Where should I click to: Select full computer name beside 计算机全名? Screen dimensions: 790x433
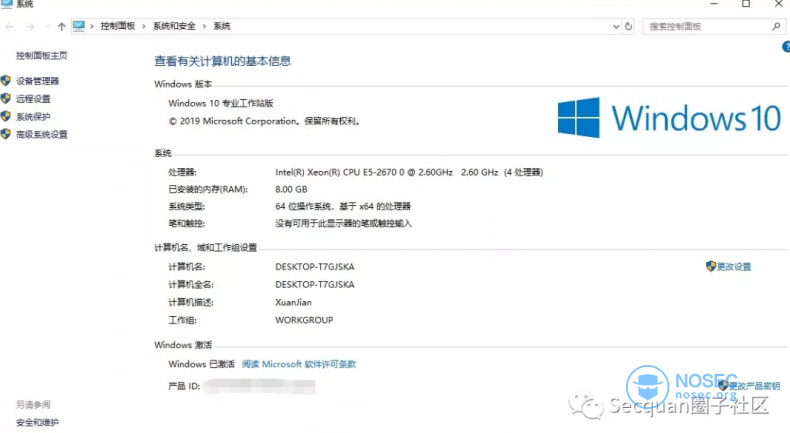[315, 284]
